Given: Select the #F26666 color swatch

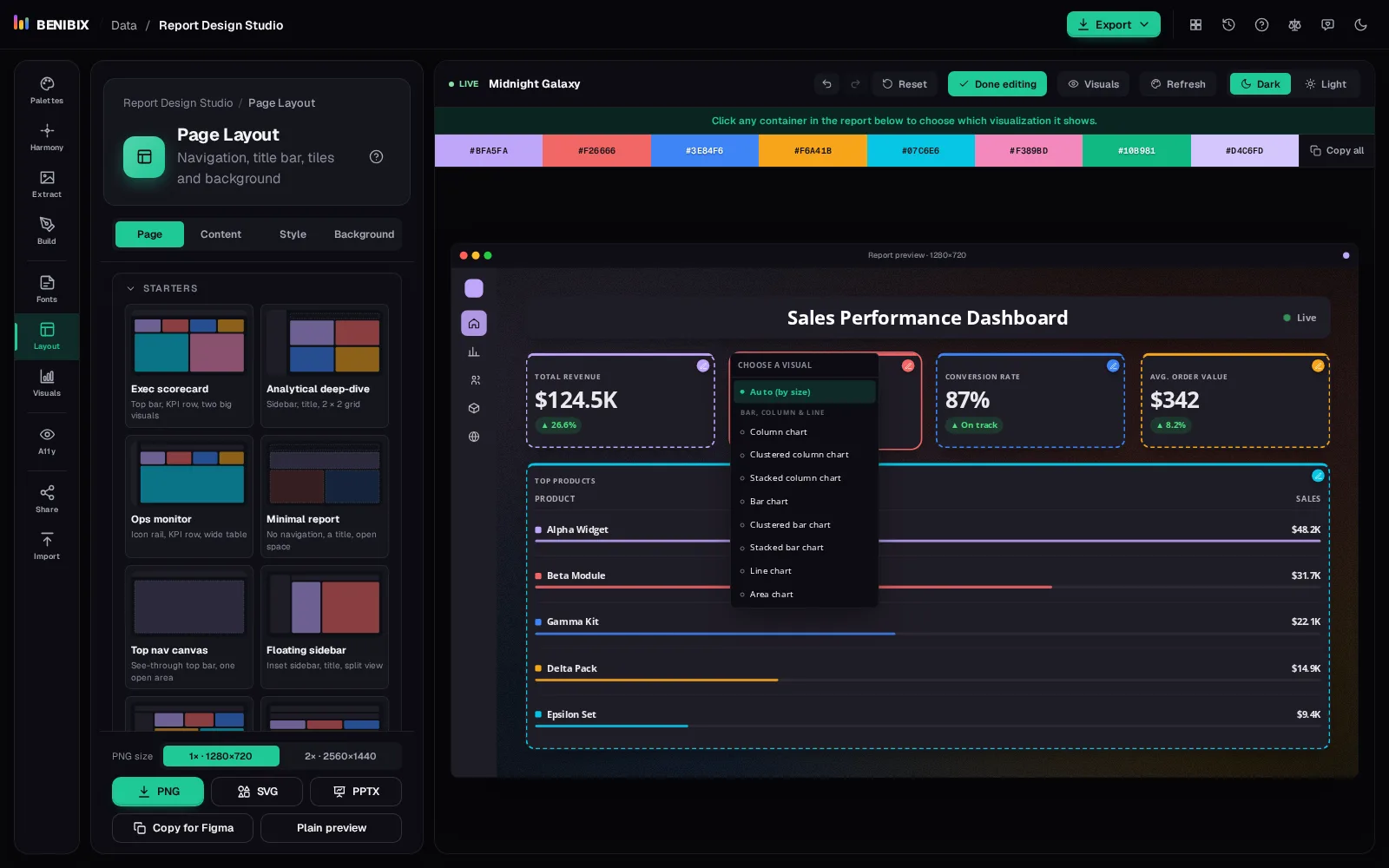Looking at the screenshot, I should [x=596, y=151].
